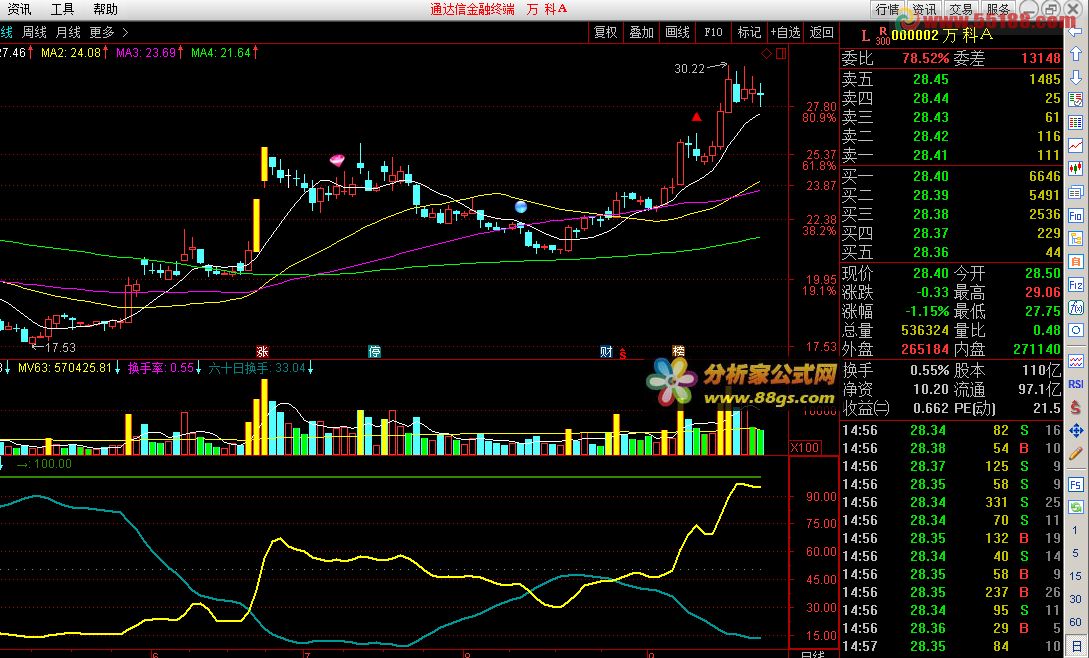The width and height of the screenshot is (1089, 658).
Task: Click the 委比 78.52% value
Action: pyautogui.click(x=925, y=58)
